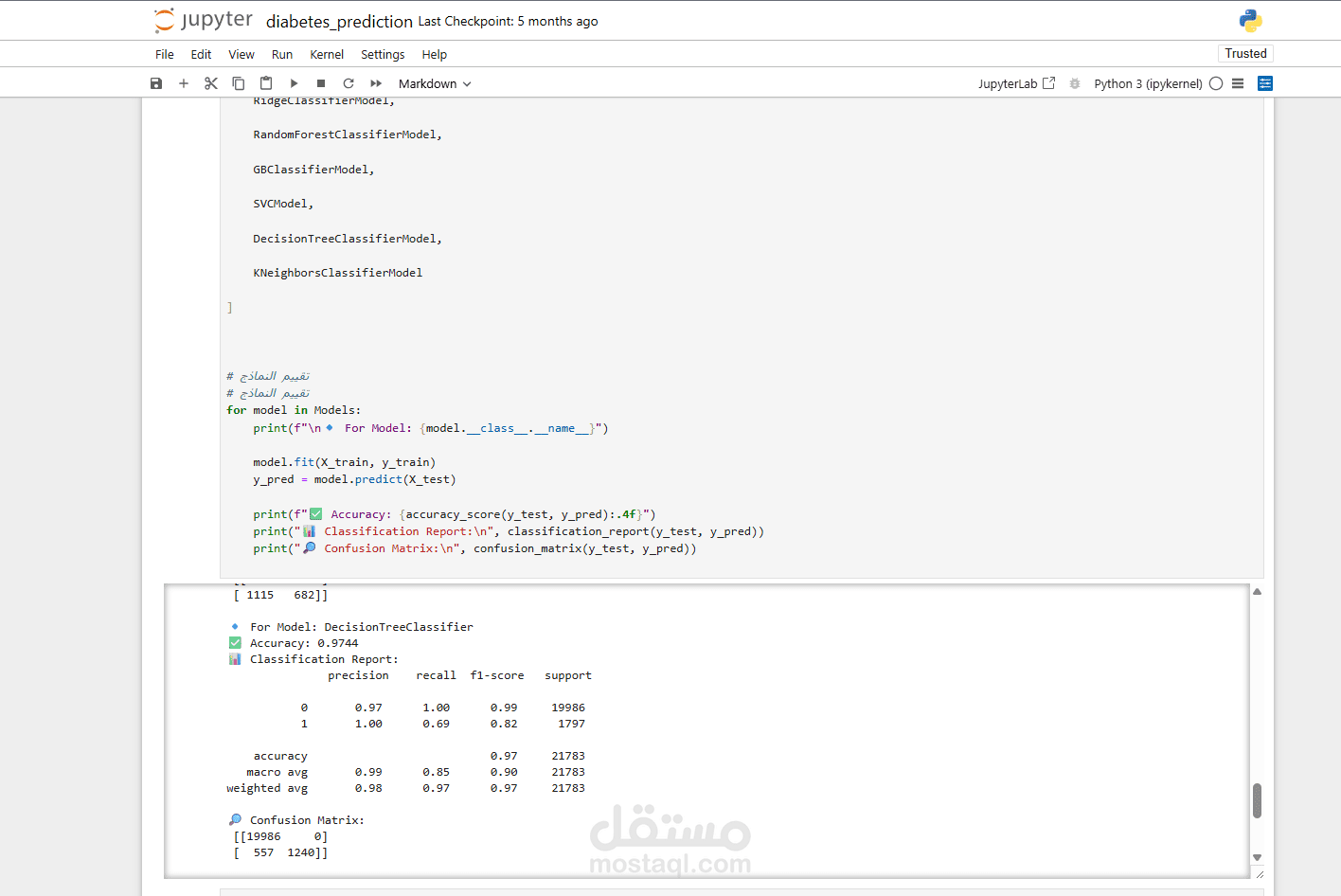The height and width of the screenshot is (896, 1341).
Task: Click the 'support' column header in output
Action: point(568,675)
